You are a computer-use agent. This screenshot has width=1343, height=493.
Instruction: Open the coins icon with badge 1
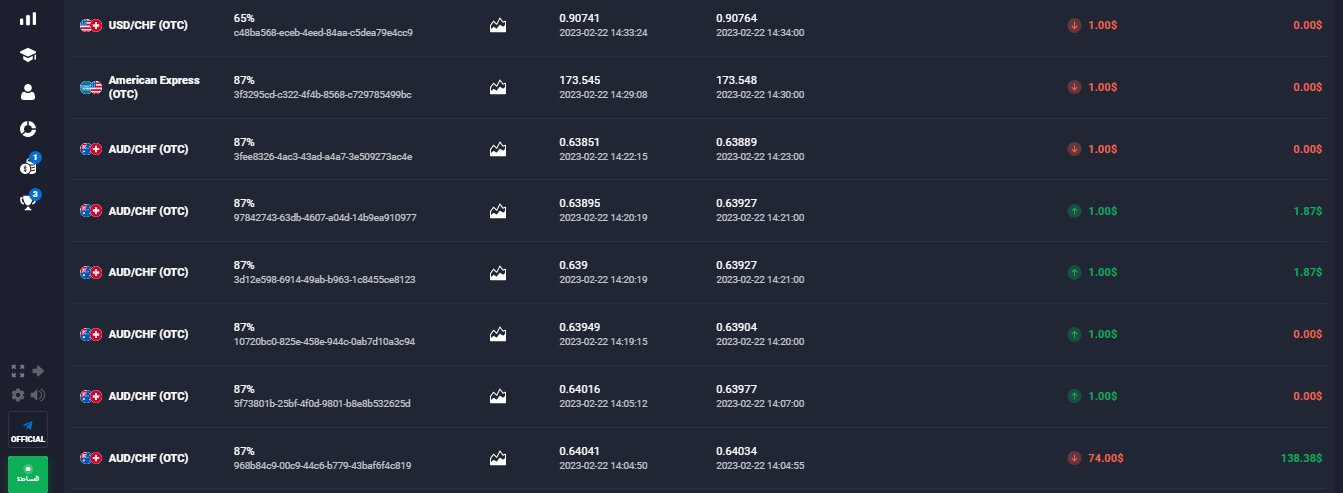(x=28, y=167)
